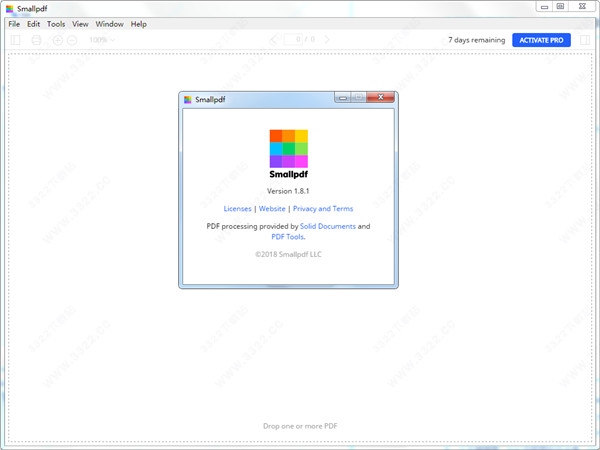Click the Drop one or more PDF text

pyautogui.click(x=300, y=426)
